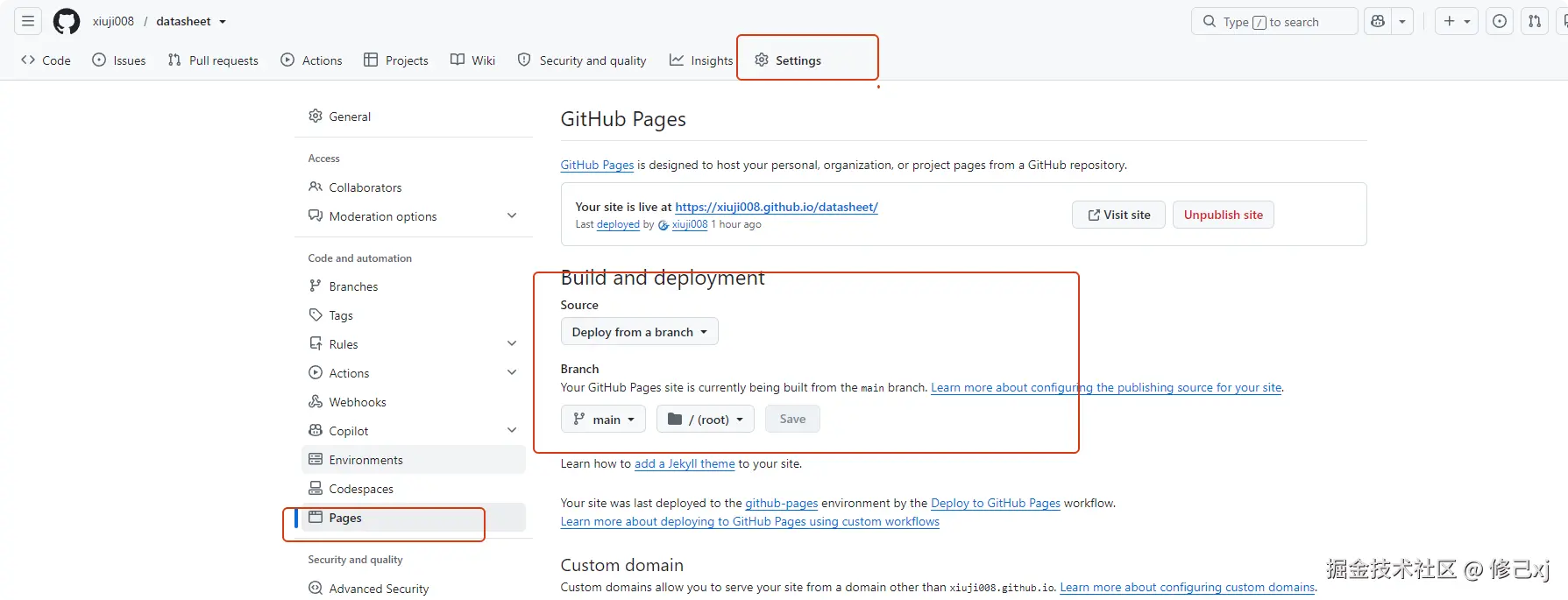Expand the sidebar Copilot chevron
The image size is (1568, 600).
tap(512, 430)
